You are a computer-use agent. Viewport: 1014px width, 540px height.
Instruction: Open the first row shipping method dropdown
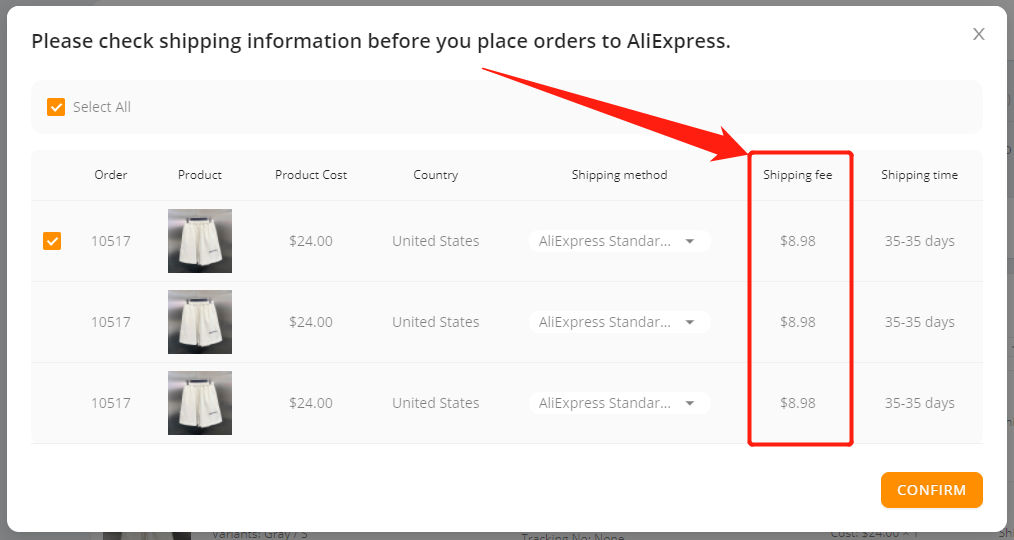[620, 241]
